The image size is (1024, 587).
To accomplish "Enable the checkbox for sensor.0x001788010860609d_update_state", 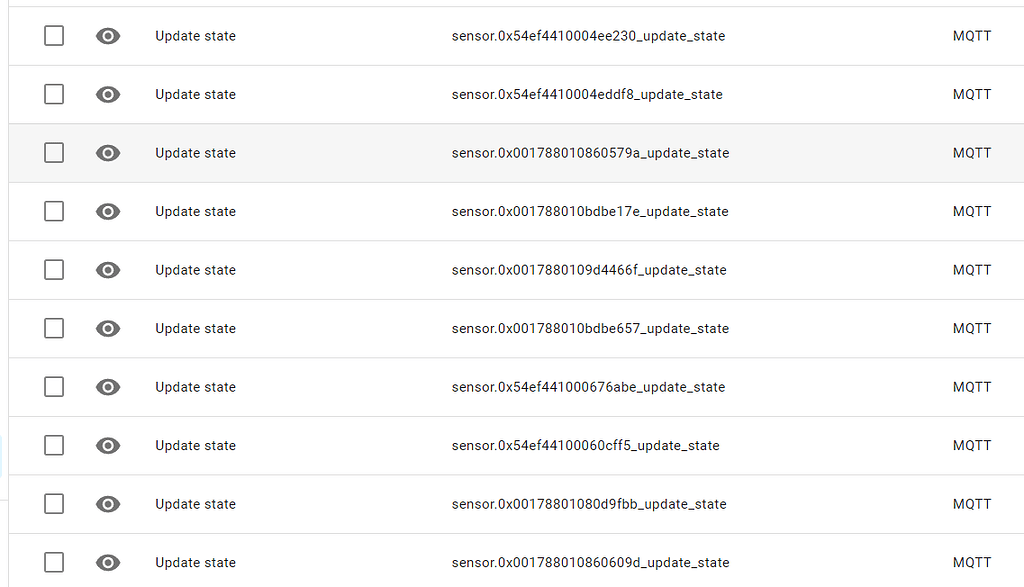I will tap(53, 562).
